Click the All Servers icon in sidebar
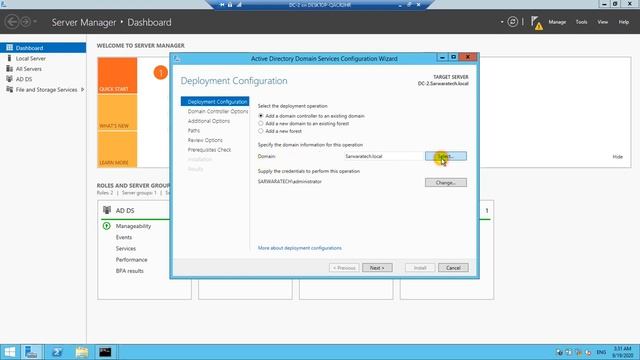 (x=9, y=69)
